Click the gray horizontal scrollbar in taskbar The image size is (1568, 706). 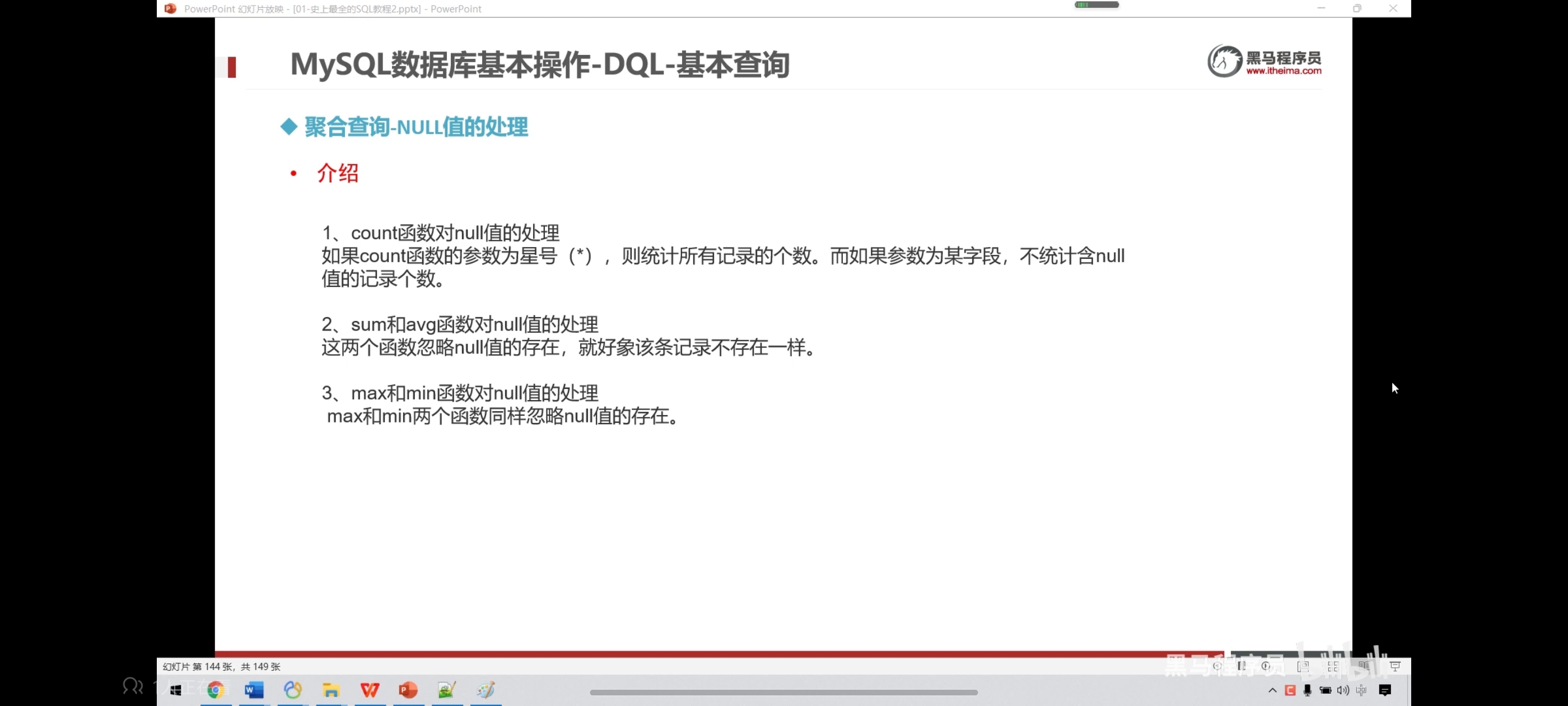[x=783, y=692]
